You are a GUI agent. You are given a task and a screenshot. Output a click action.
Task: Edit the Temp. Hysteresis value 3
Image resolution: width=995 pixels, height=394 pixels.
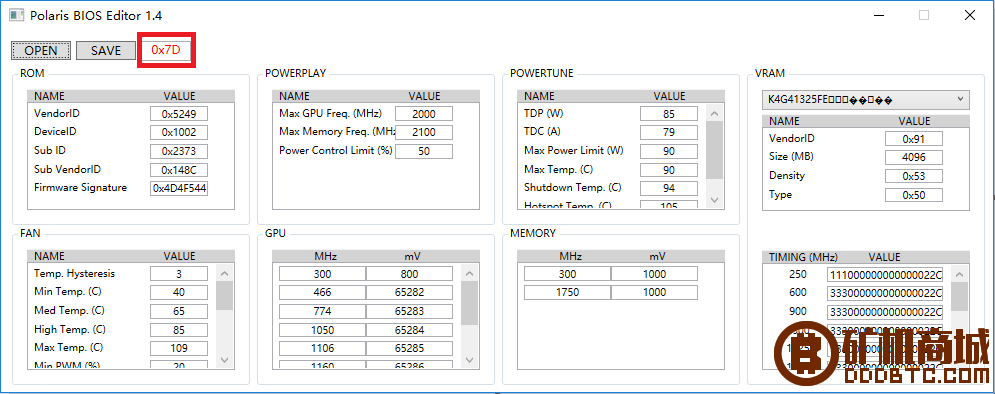pos(179,273)
